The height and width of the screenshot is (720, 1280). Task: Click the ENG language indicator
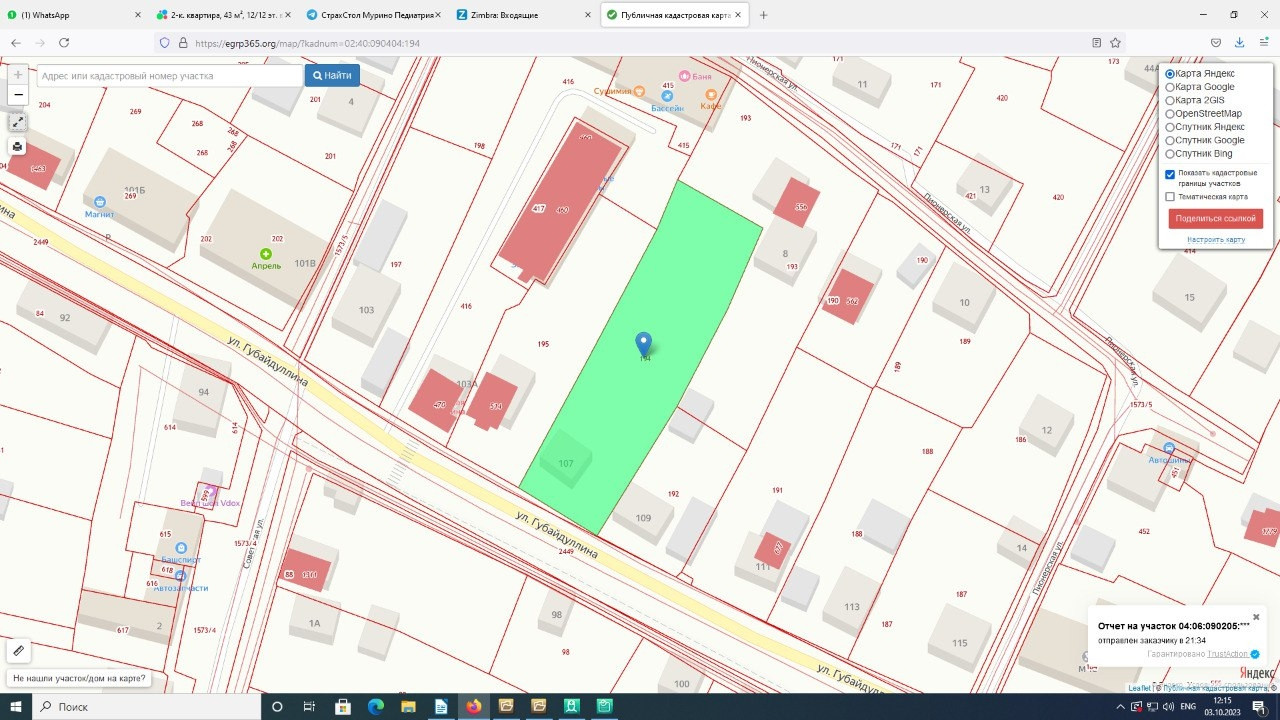pyautogui.click(x=1187, y=706)
